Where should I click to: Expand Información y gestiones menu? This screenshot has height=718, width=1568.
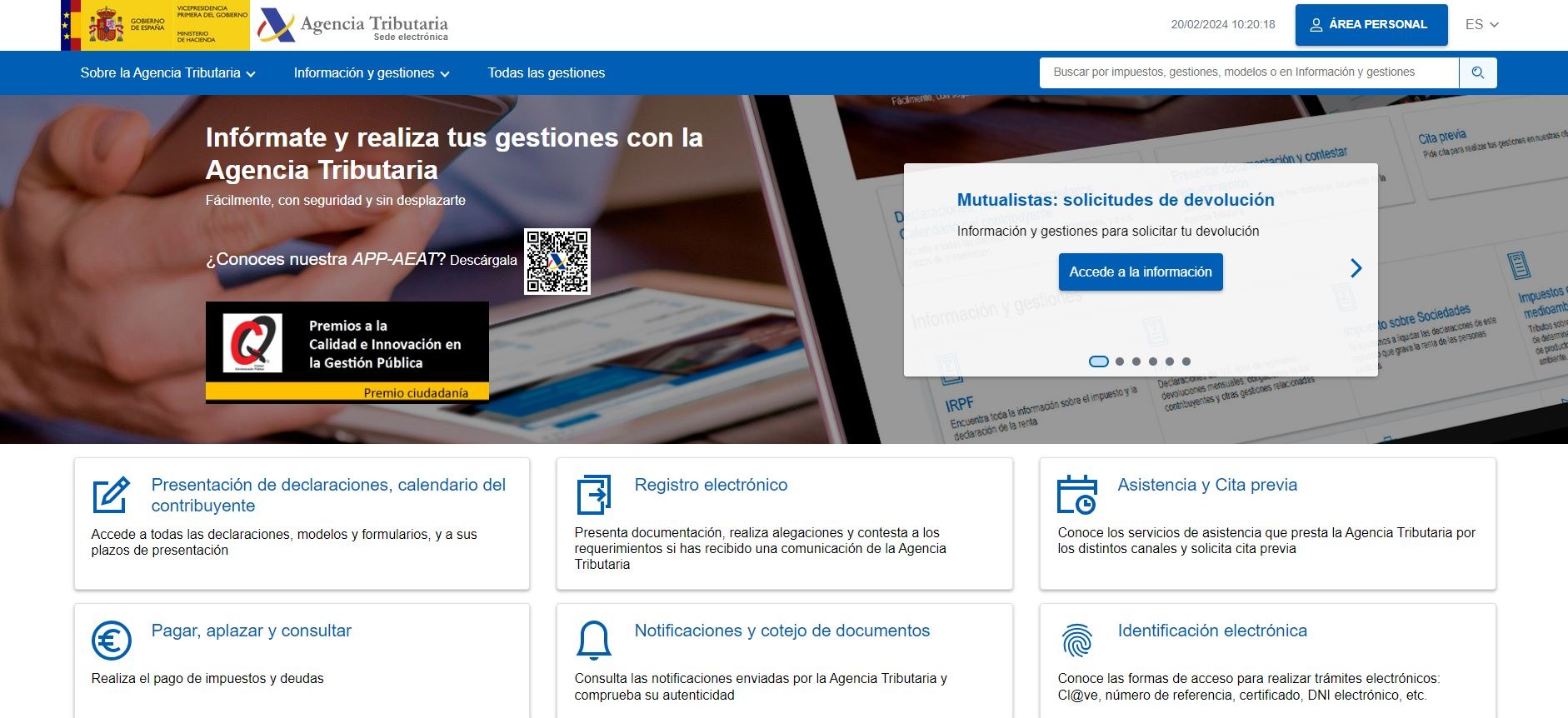[372, 73]
